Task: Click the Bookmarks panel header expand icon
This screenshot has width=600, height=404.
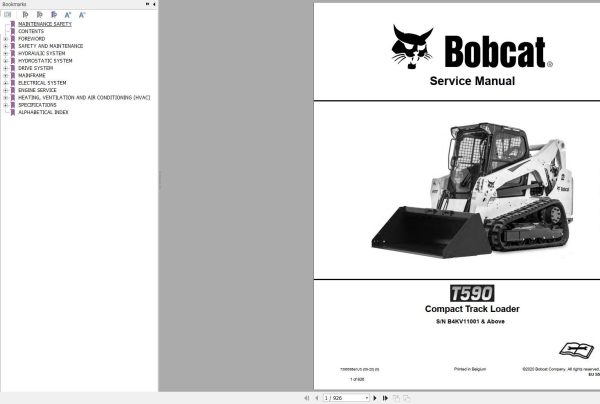Action: (x=148, y=4)
